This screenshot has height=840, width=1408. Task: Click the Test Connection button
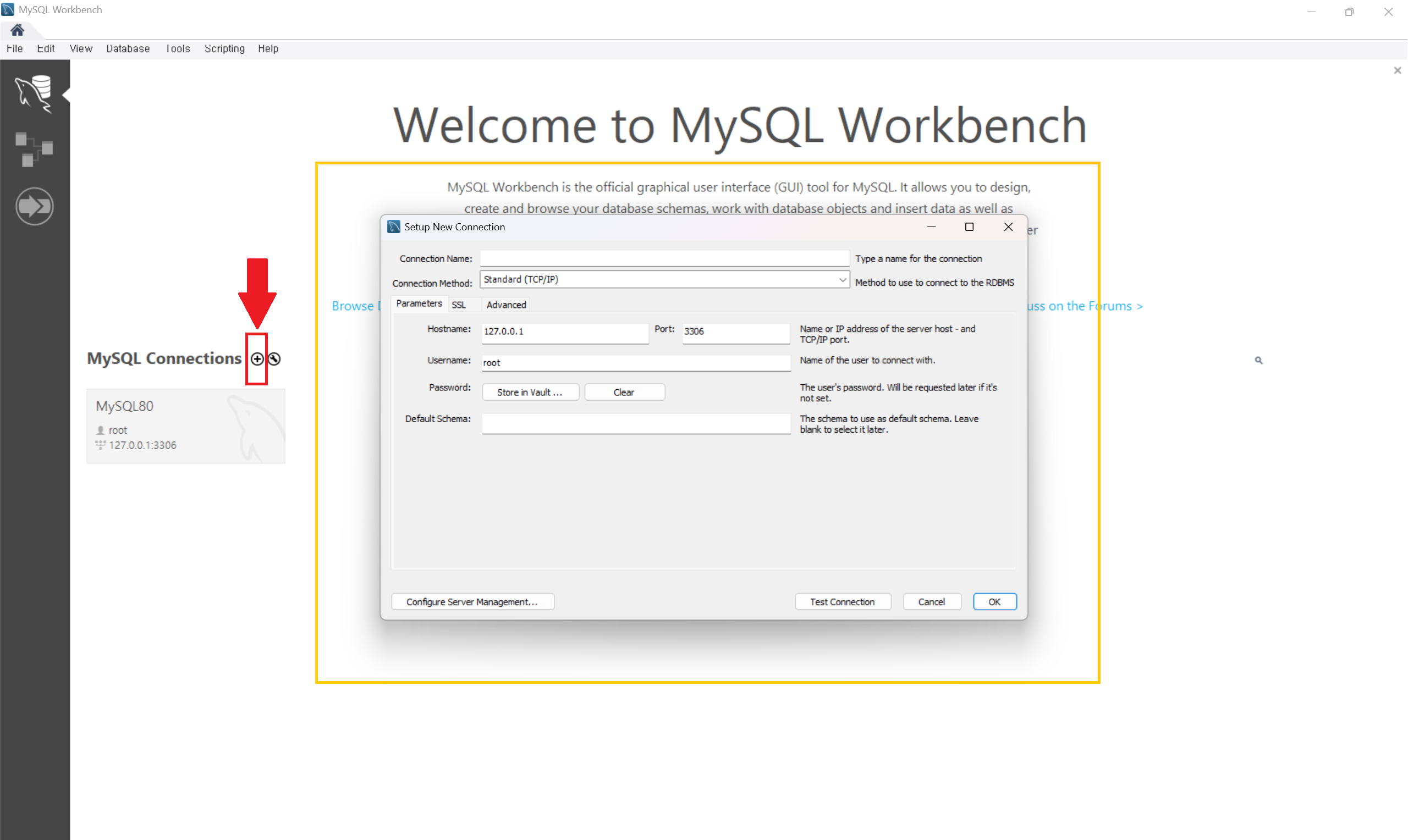pyautogui.click(x=842, y=602)
